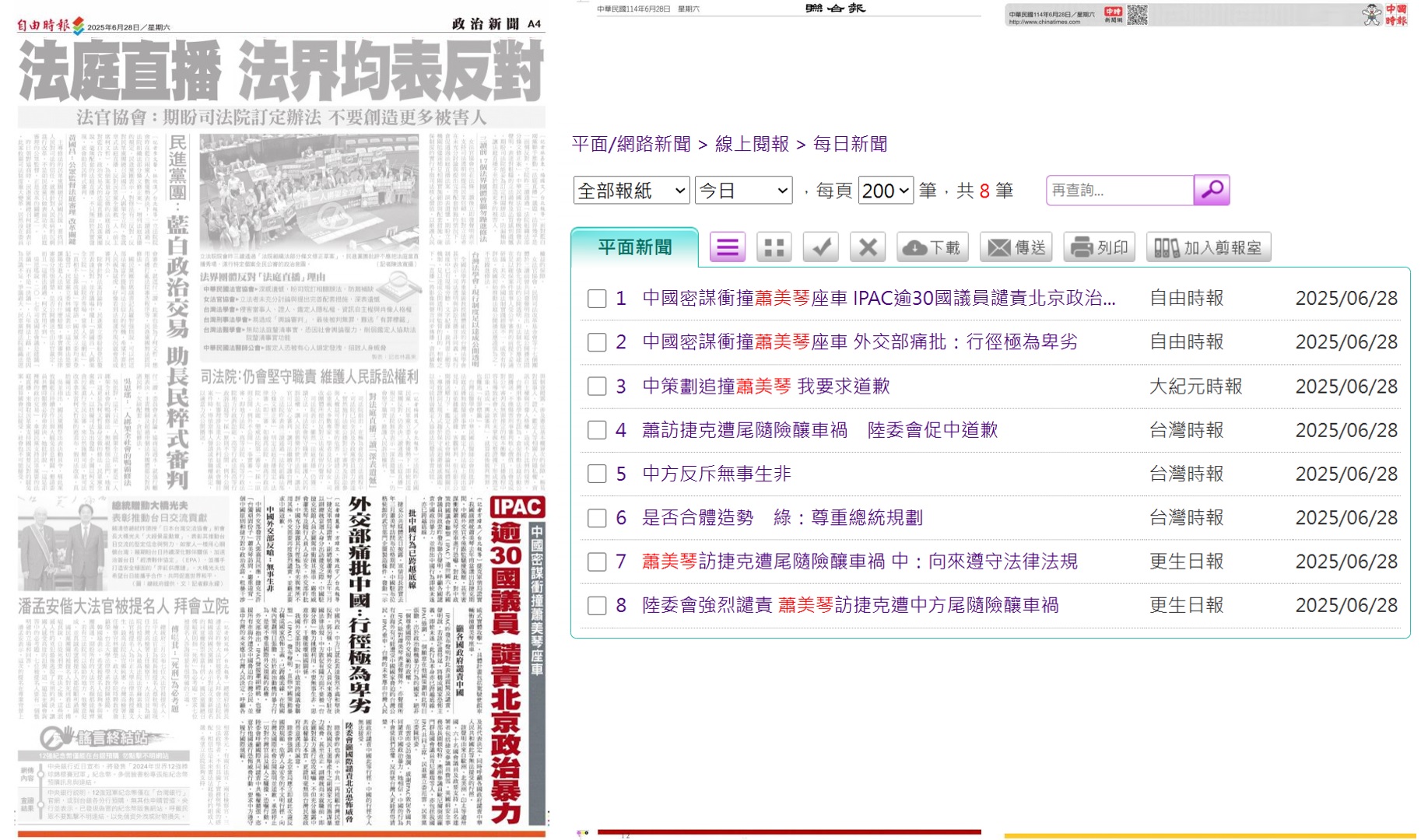Viewport: 1421px width, 840px height.
Task: Check the box for article 6
Action: pyautogui.click(x=597, y=518)
